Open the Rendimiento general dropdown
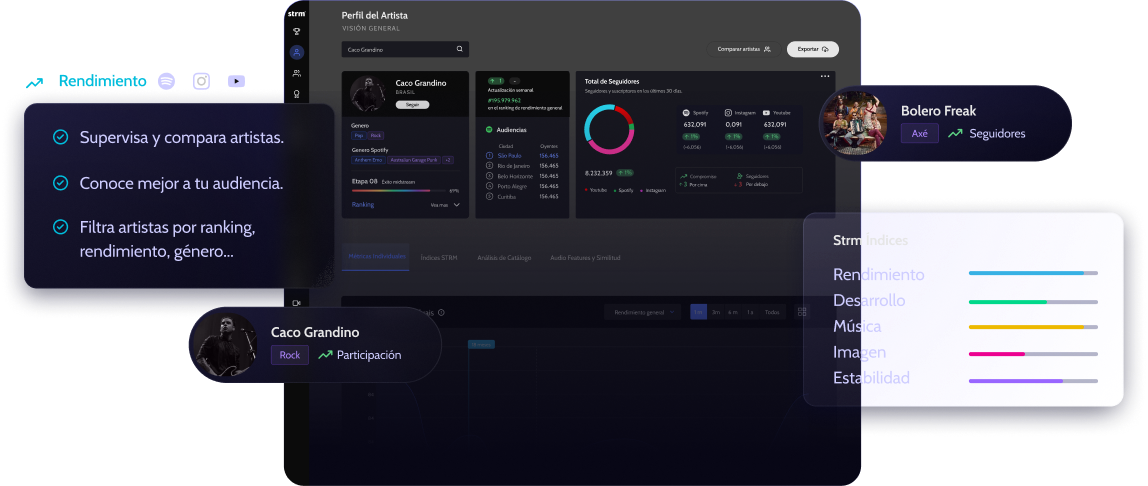The height and width of the screenshot is (486, 1148). (x=643, y=312)
